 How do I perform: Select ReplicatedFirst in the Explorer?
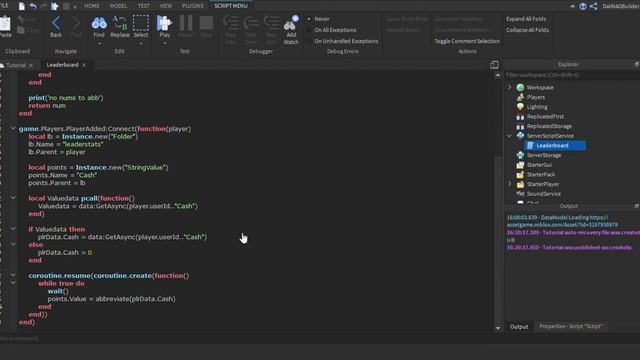[545, 116]
